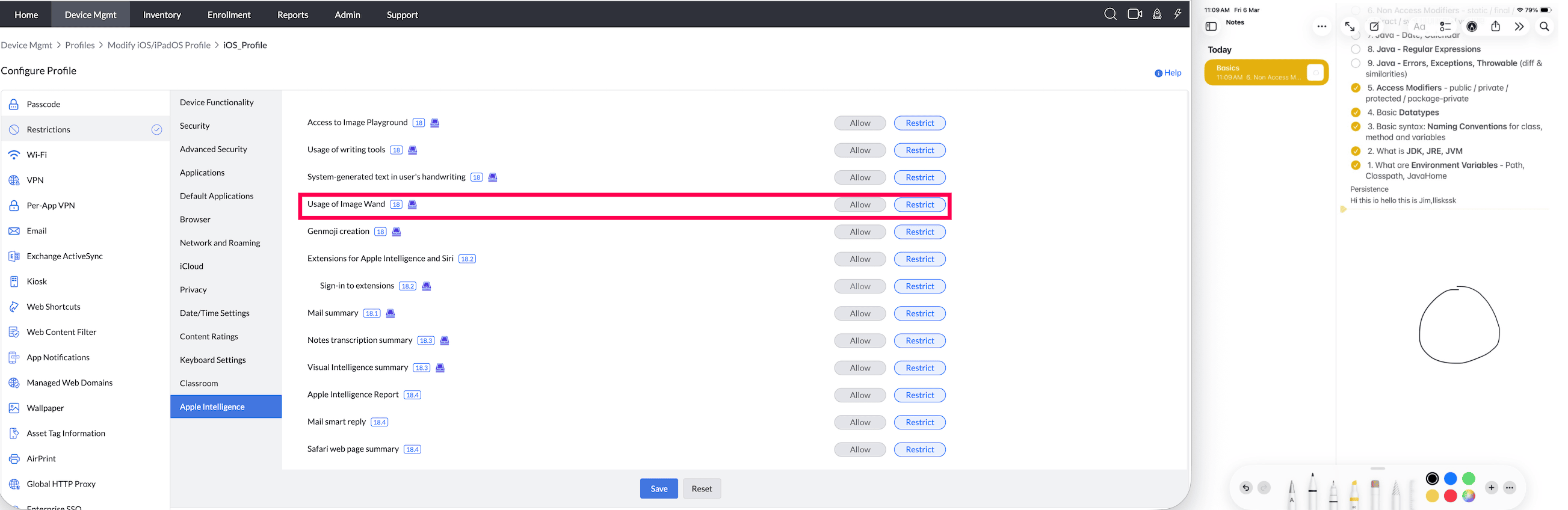Undo last stroke in drawing toolbar
Image resolution: width=1568 pixels, height=510 pixels.
pos(1245,488)
